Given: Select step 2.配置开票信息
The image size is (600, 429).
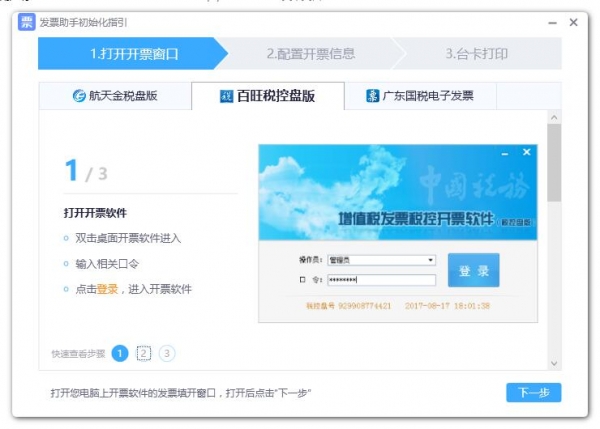Looking at the screenshot, I should pos(311,54).
